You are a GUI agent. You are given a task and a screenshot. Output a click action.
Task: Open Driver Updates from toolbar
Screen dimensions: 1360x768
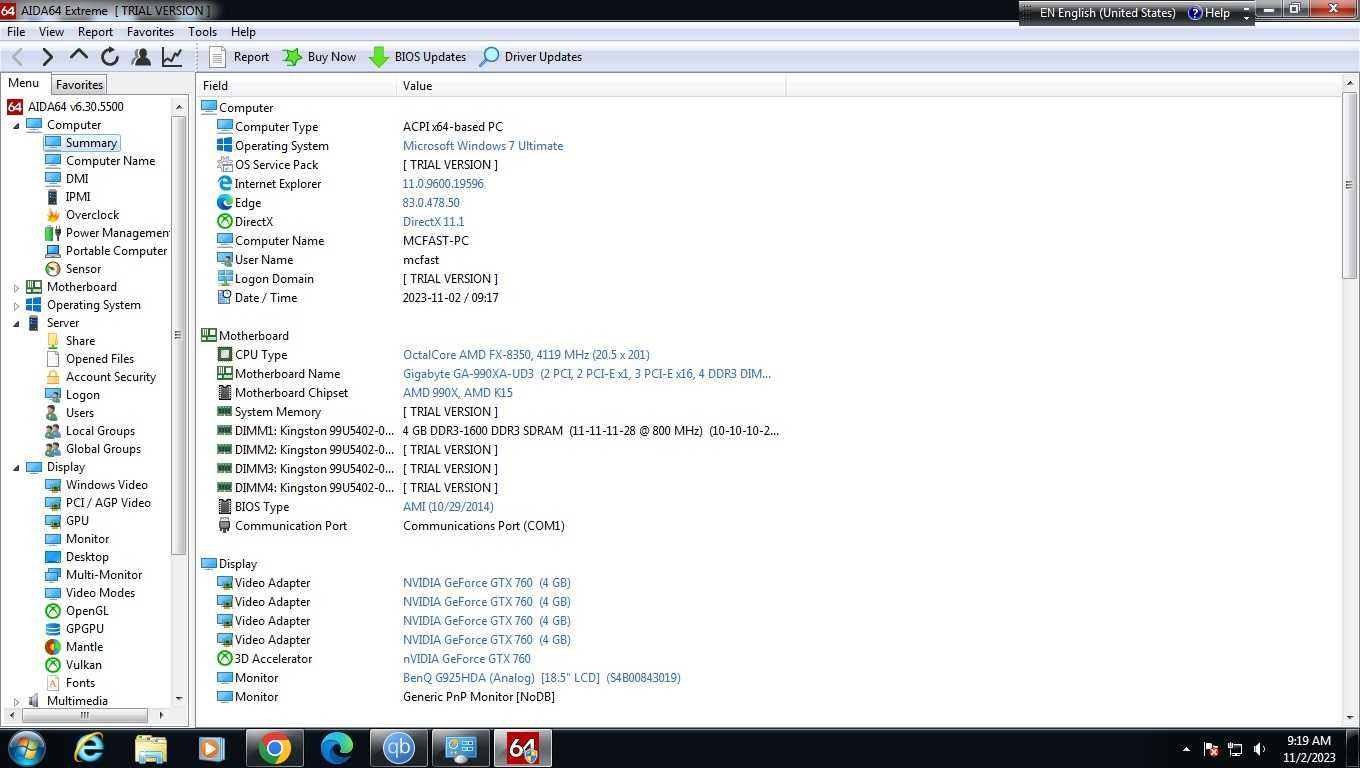531,57
